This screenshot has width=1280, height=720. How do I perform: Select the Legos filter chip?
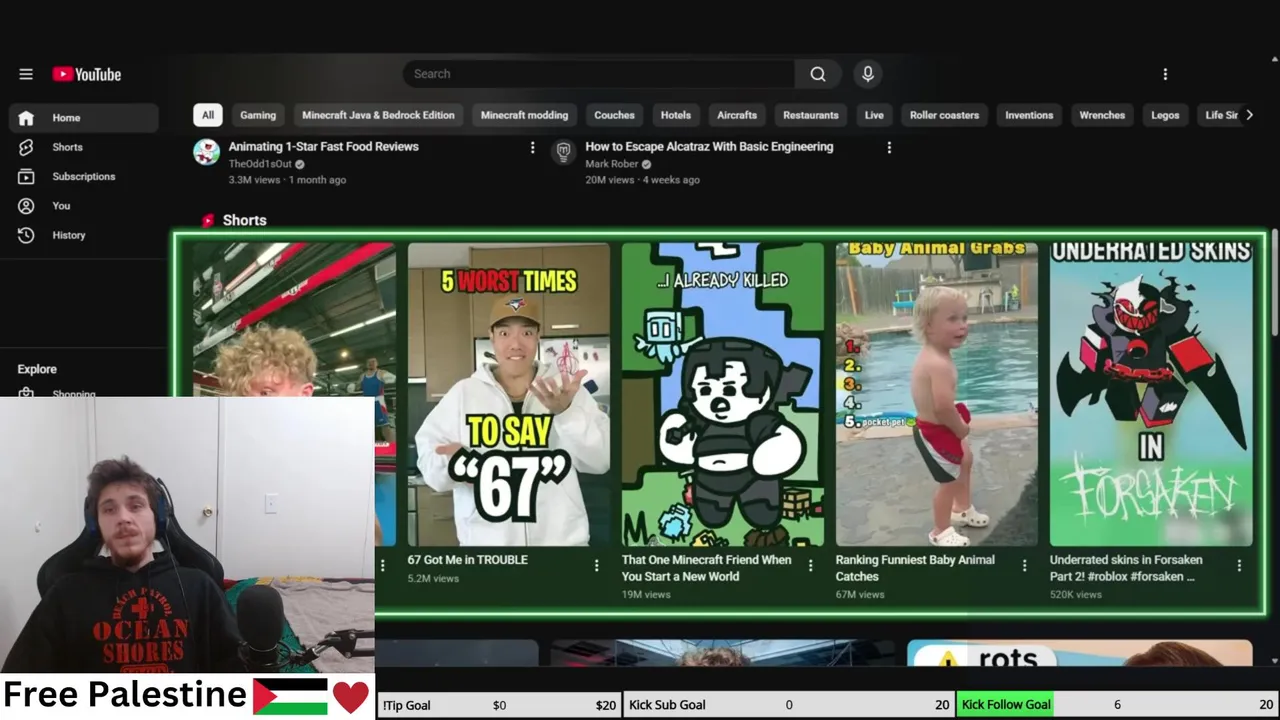[1165, 115]
